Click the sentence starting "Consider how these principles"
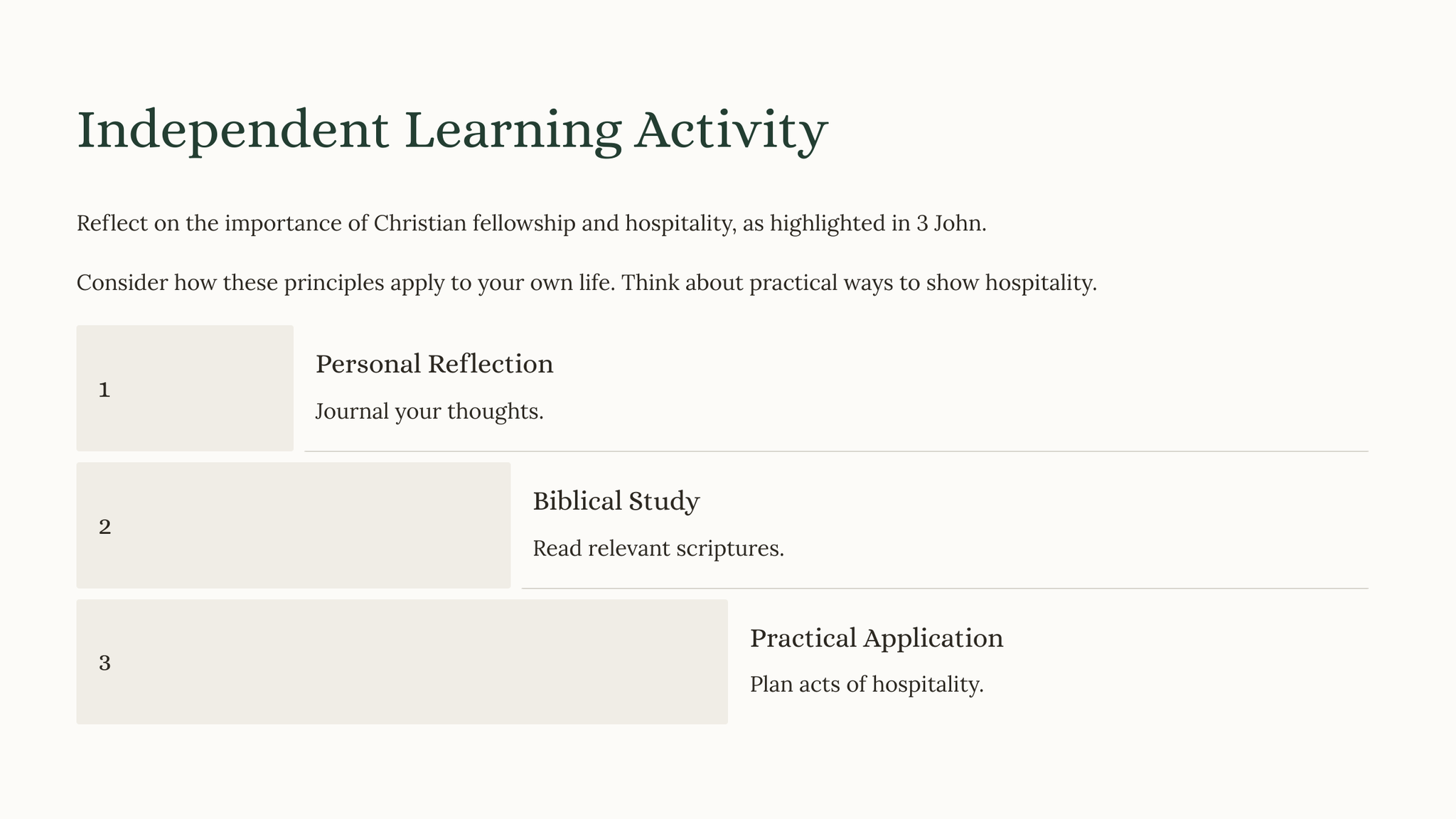The image size is (1456, 819). click(x=347, y=283)
